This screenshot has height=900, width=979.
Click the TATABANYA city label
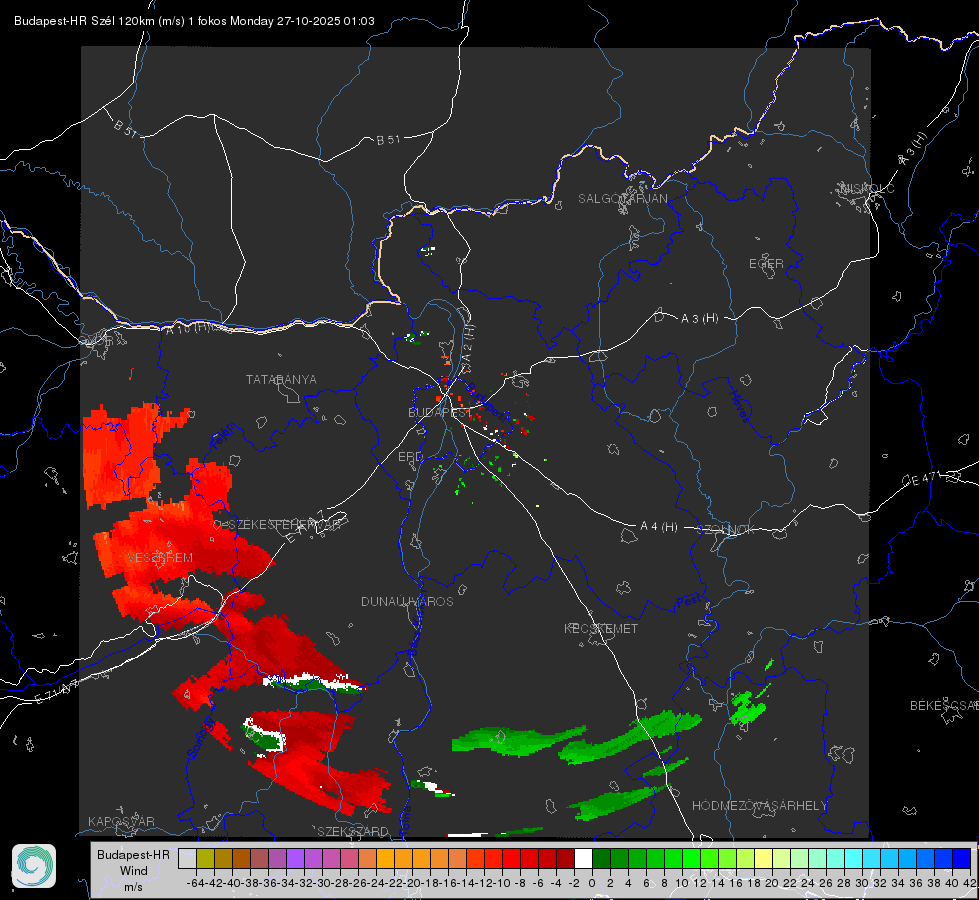(281, 380)
